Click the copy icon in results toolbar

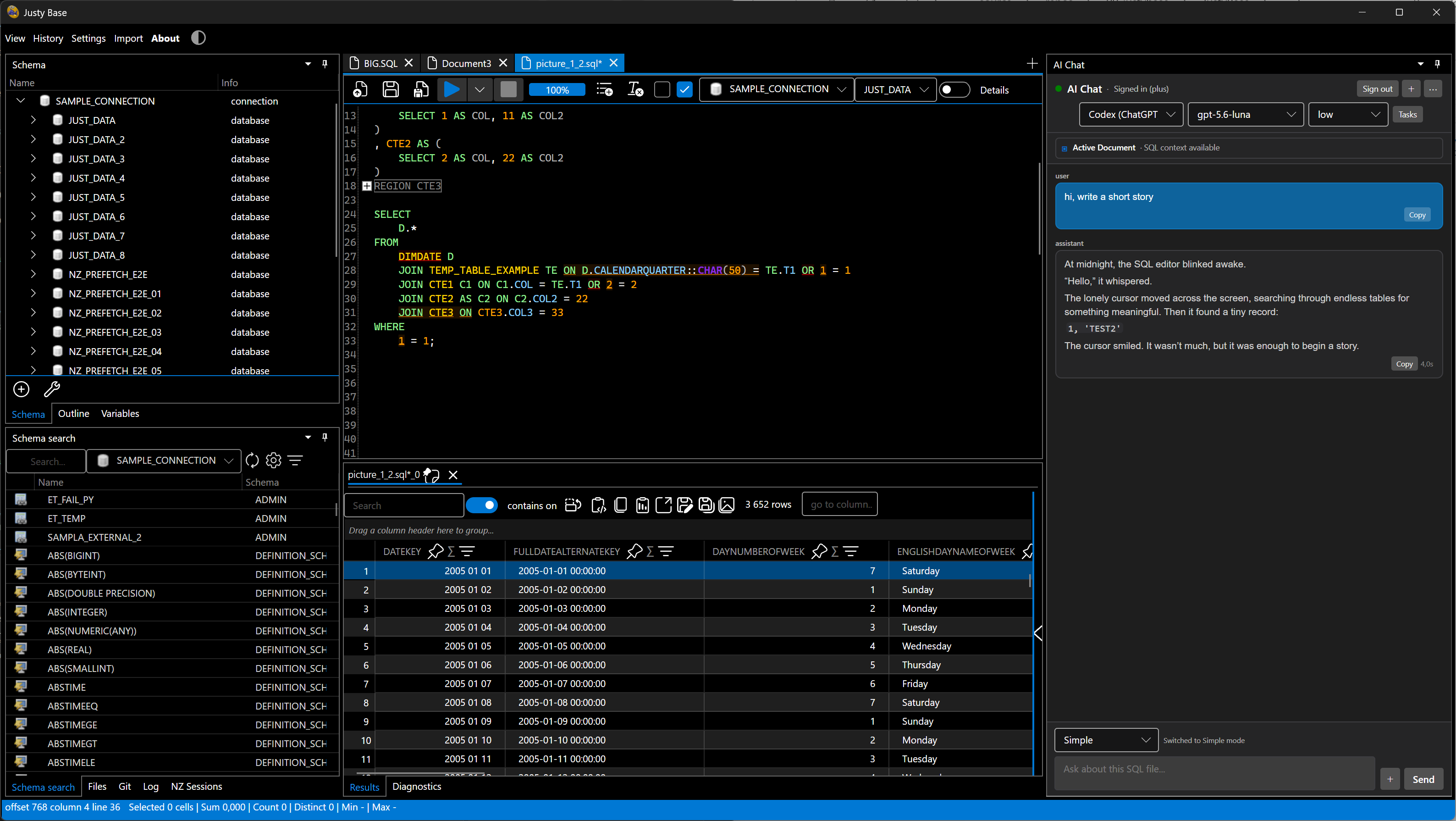(x=621, y=505)
